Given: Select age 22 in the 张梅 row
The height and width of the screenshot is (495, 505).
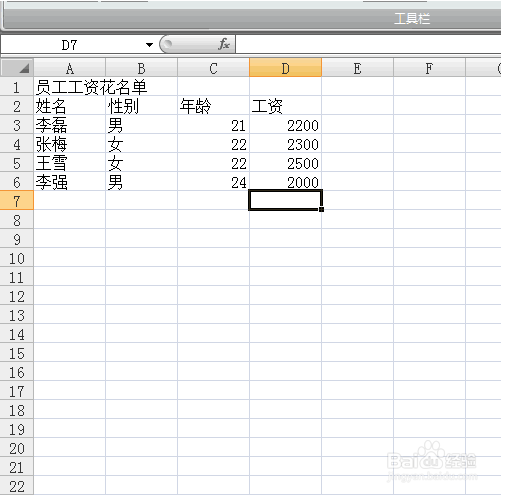Looking at the screenshot, I should 214,144.
